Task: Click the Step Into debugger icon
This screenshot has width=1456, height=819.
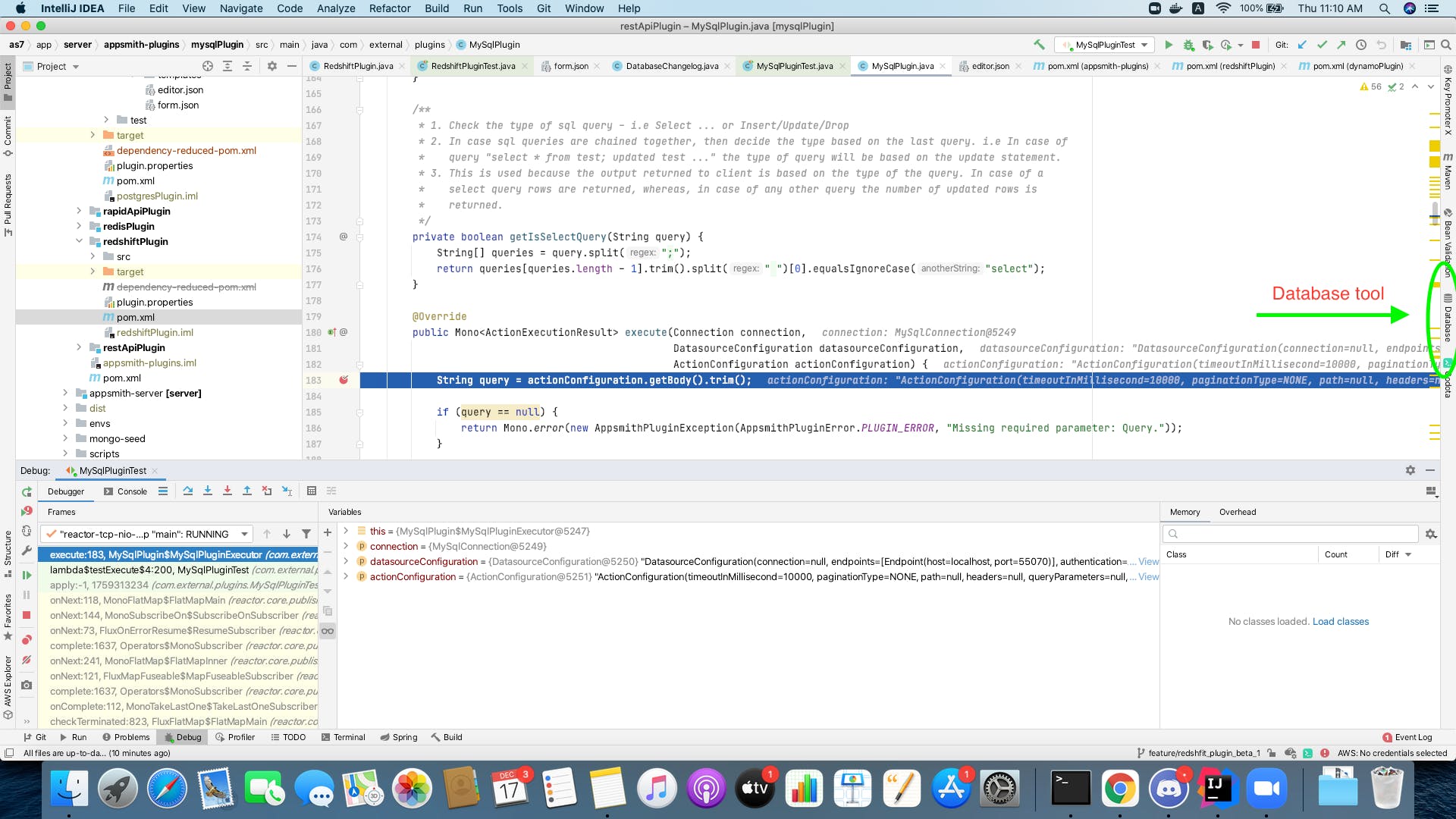Action: (208, 491)
